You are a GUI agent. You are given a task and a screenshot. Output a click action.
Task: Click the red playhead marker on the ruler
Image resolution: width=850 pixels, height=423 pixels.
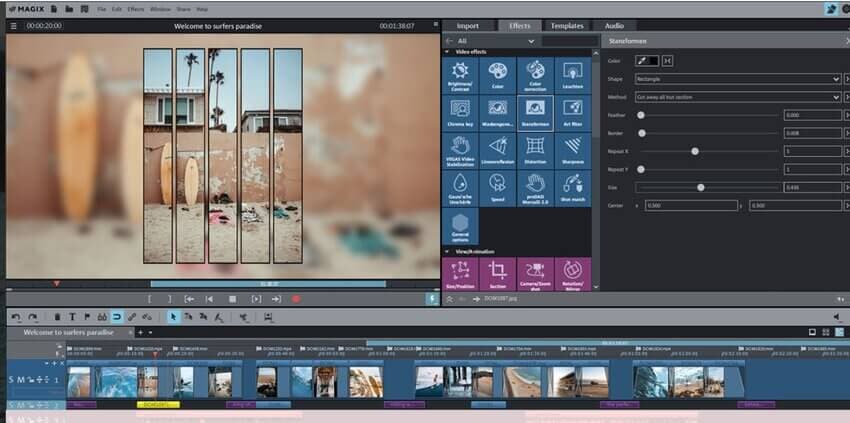[155, 355]
